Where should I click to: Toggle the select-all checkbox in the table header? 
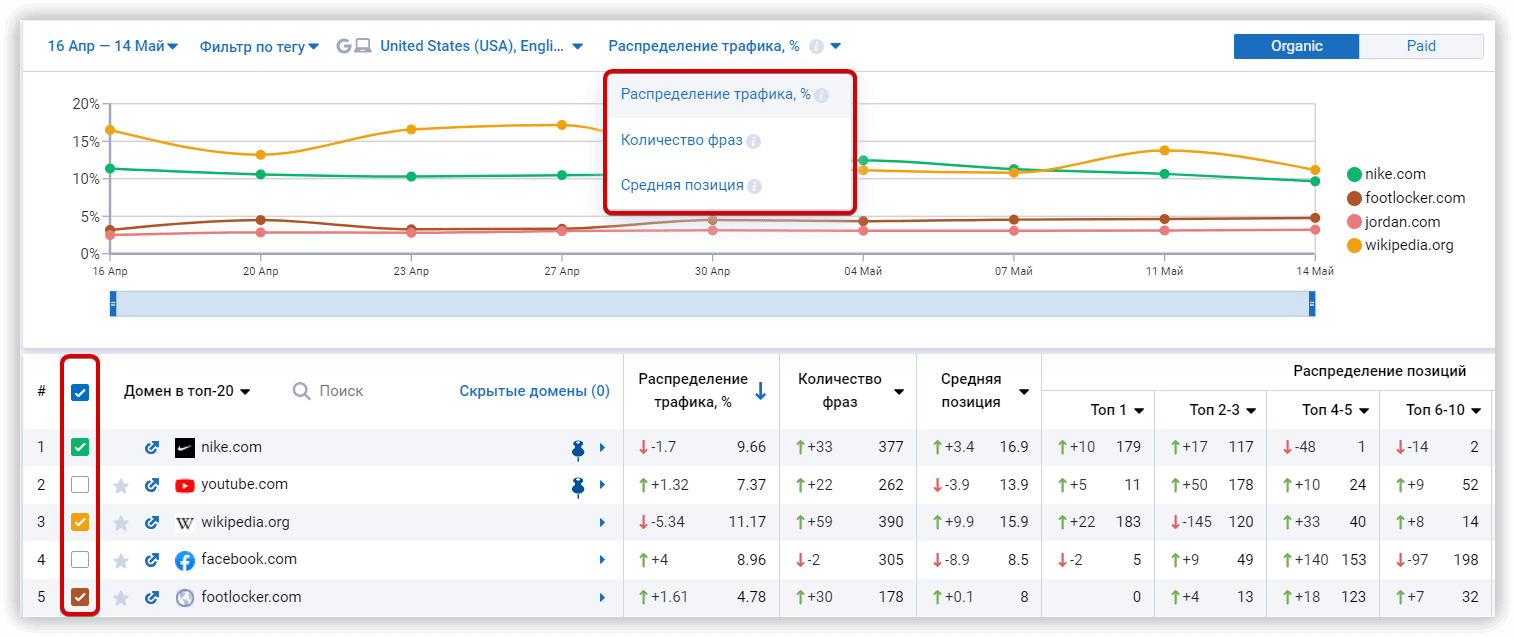click(80, 391)
